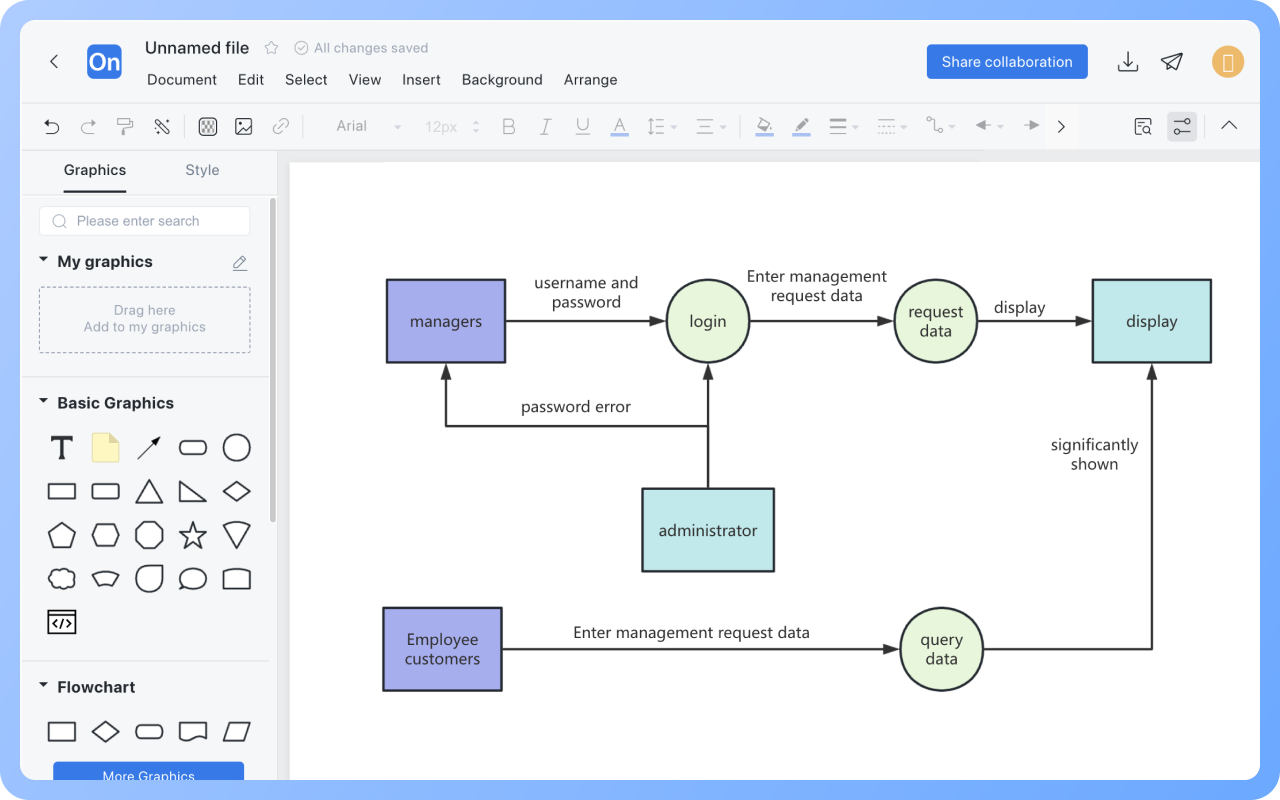Expand hidden toolbar options with right chevron
The width and height of the screenshot is (1280, 800).
[1061, 126]
